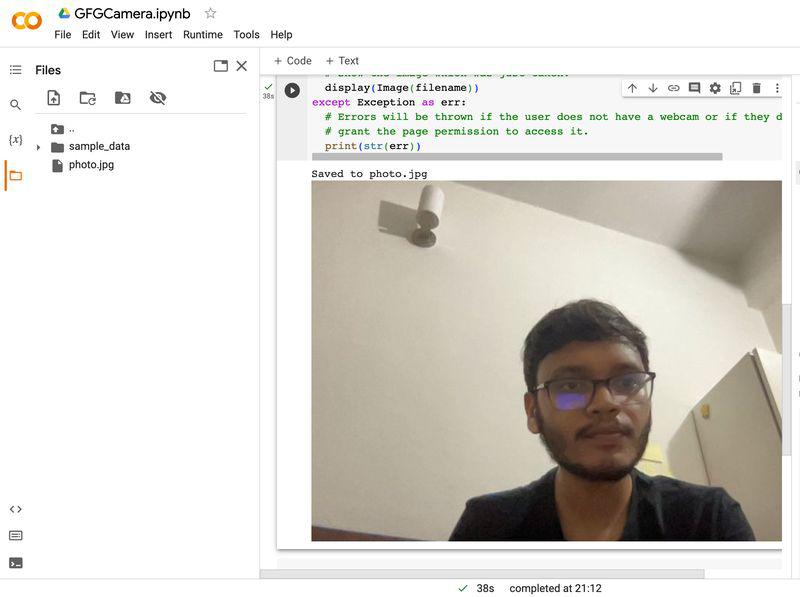Click the cell execution checkmark indicator
The width and height of the screenshot is (800, 597).
coord(268,87)
